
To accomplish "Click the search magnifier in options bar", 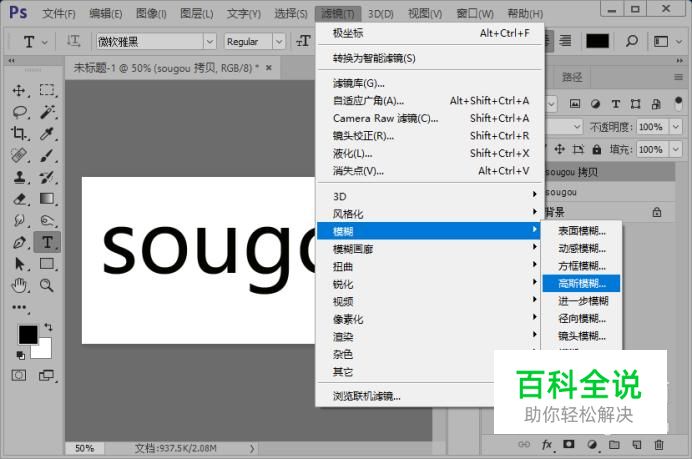I will 632,41.
